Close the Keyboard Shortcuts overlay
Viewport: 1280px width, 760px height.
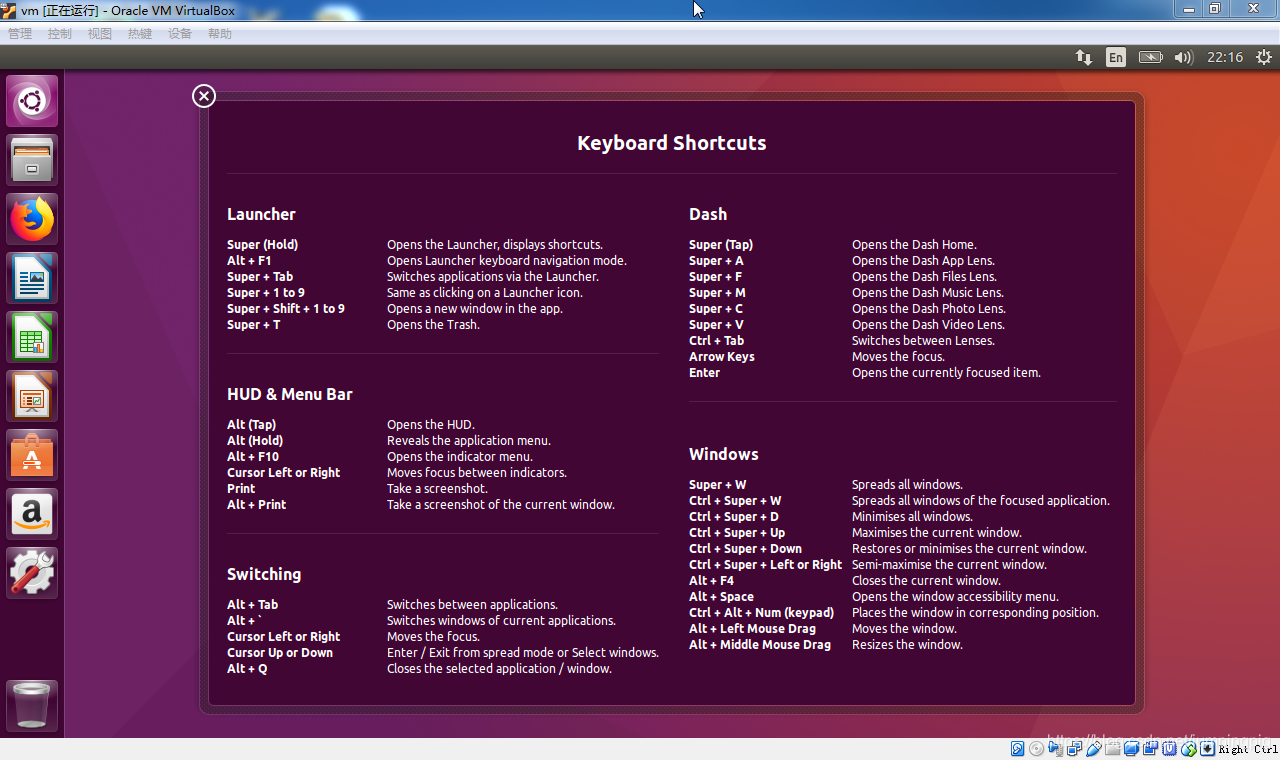point(204,96)
